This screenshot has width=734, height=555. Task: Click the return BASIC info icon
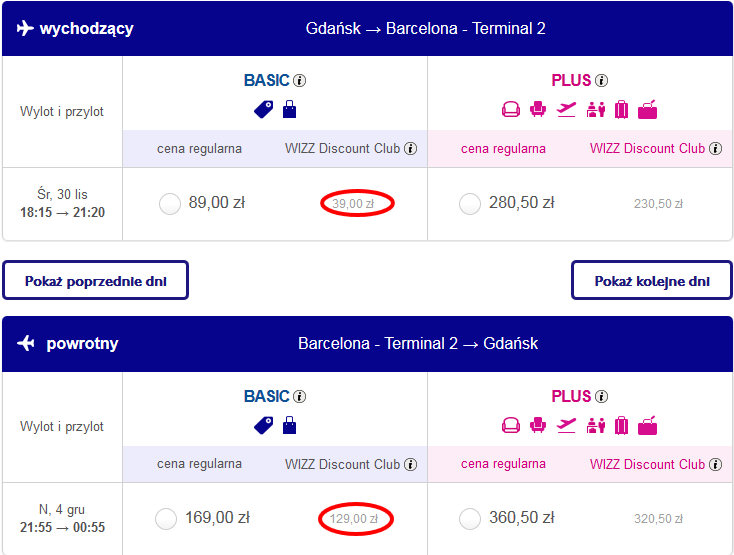pos(300,396)
